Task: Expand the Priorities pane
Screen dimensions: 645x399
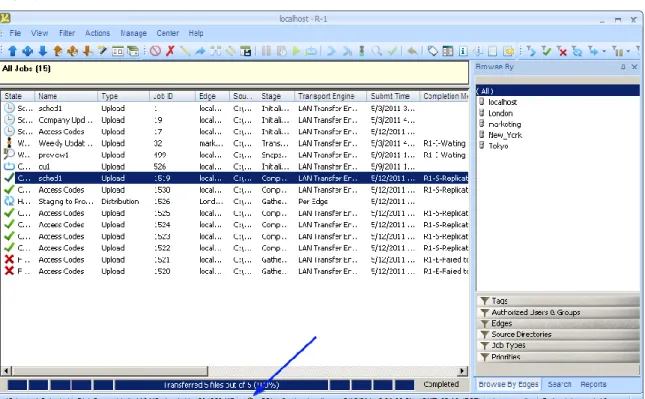Action: click(x=558, y=357)
